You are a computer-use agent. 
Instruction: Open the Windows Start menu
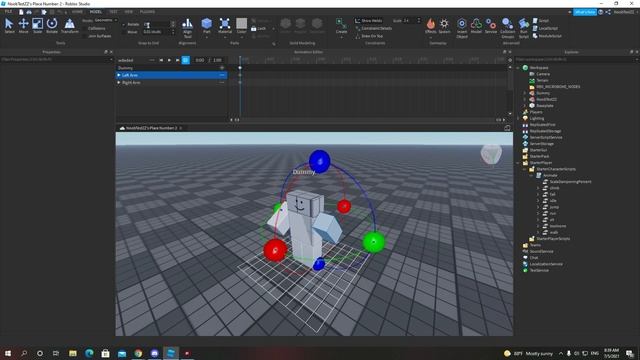[7, 353]
